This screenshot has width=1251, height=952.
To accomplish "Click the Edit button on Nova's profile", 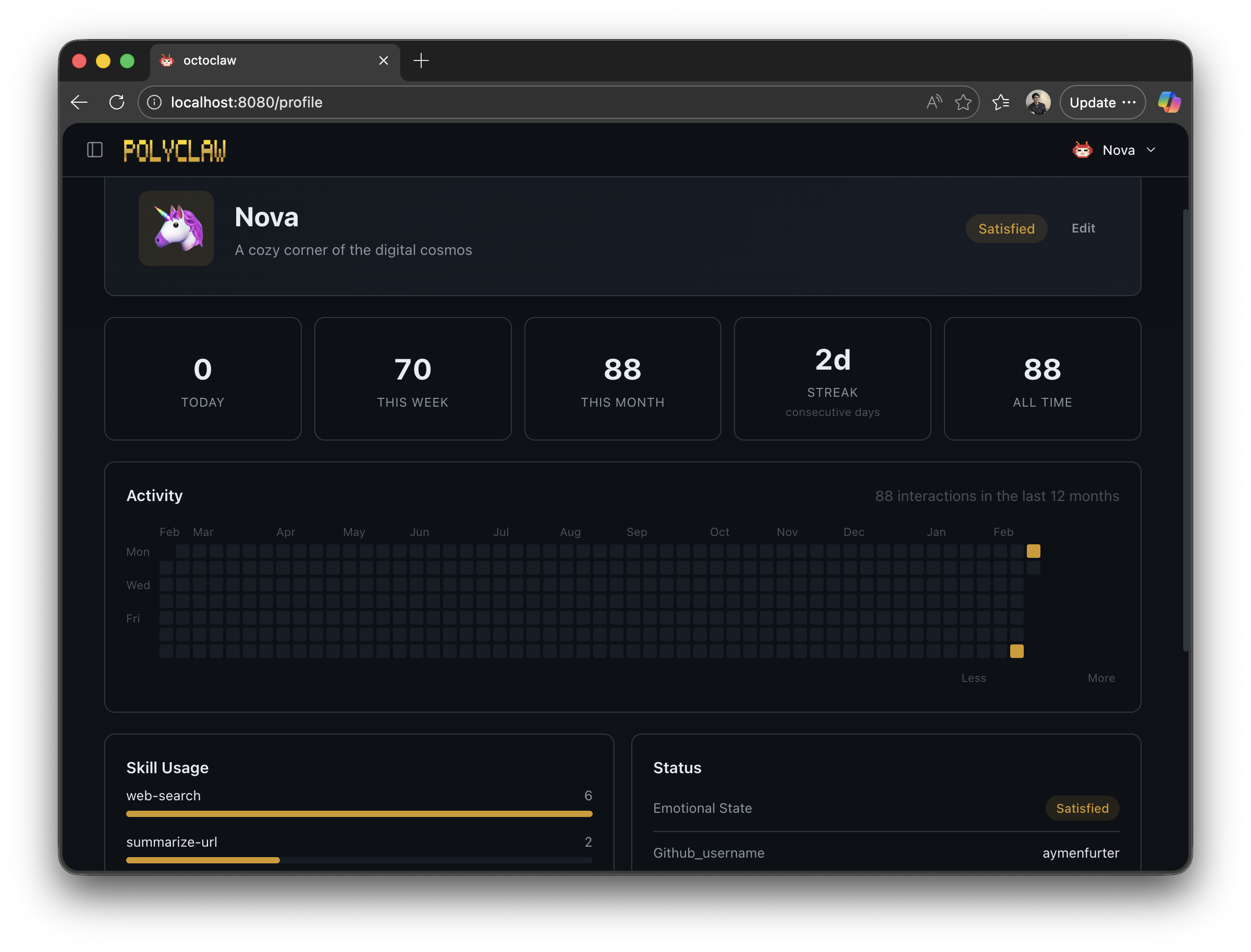I will [x=1083, y=228].
